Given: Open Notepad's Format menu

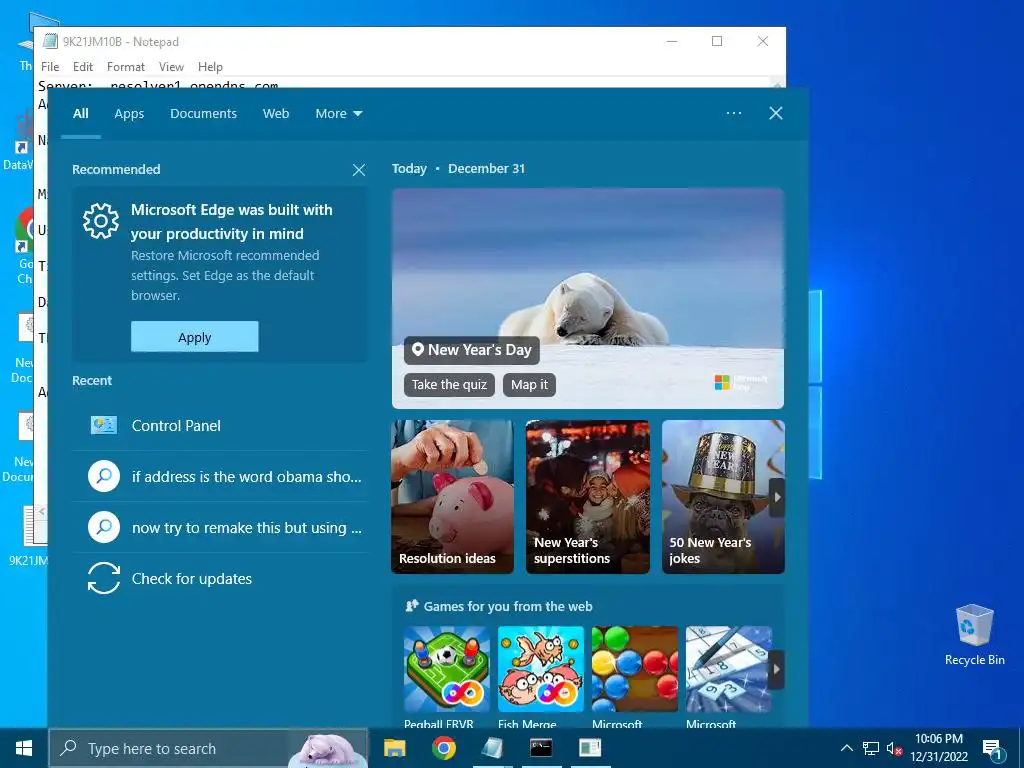Looking at the screenshot, I should coord(125,67).
